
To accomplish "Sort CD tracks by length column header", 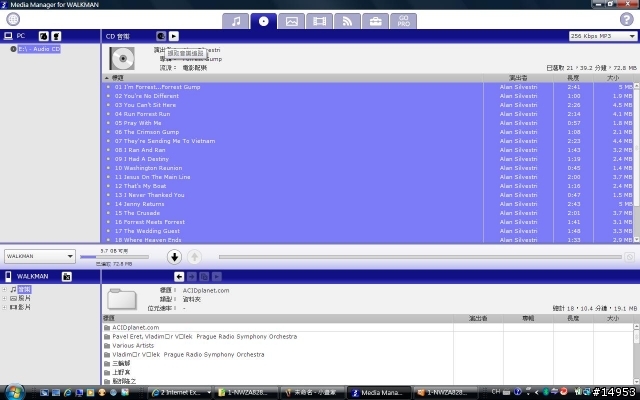I will tap(573, 78).
